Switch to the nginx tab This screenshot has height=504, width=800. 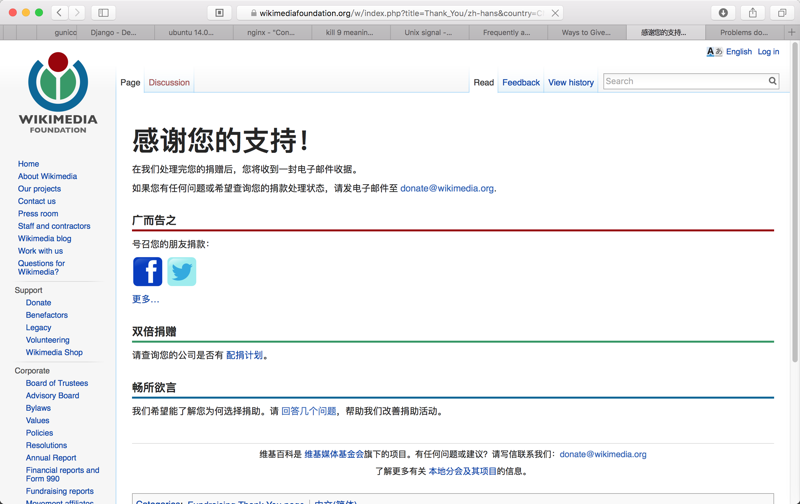pos(271,32)
